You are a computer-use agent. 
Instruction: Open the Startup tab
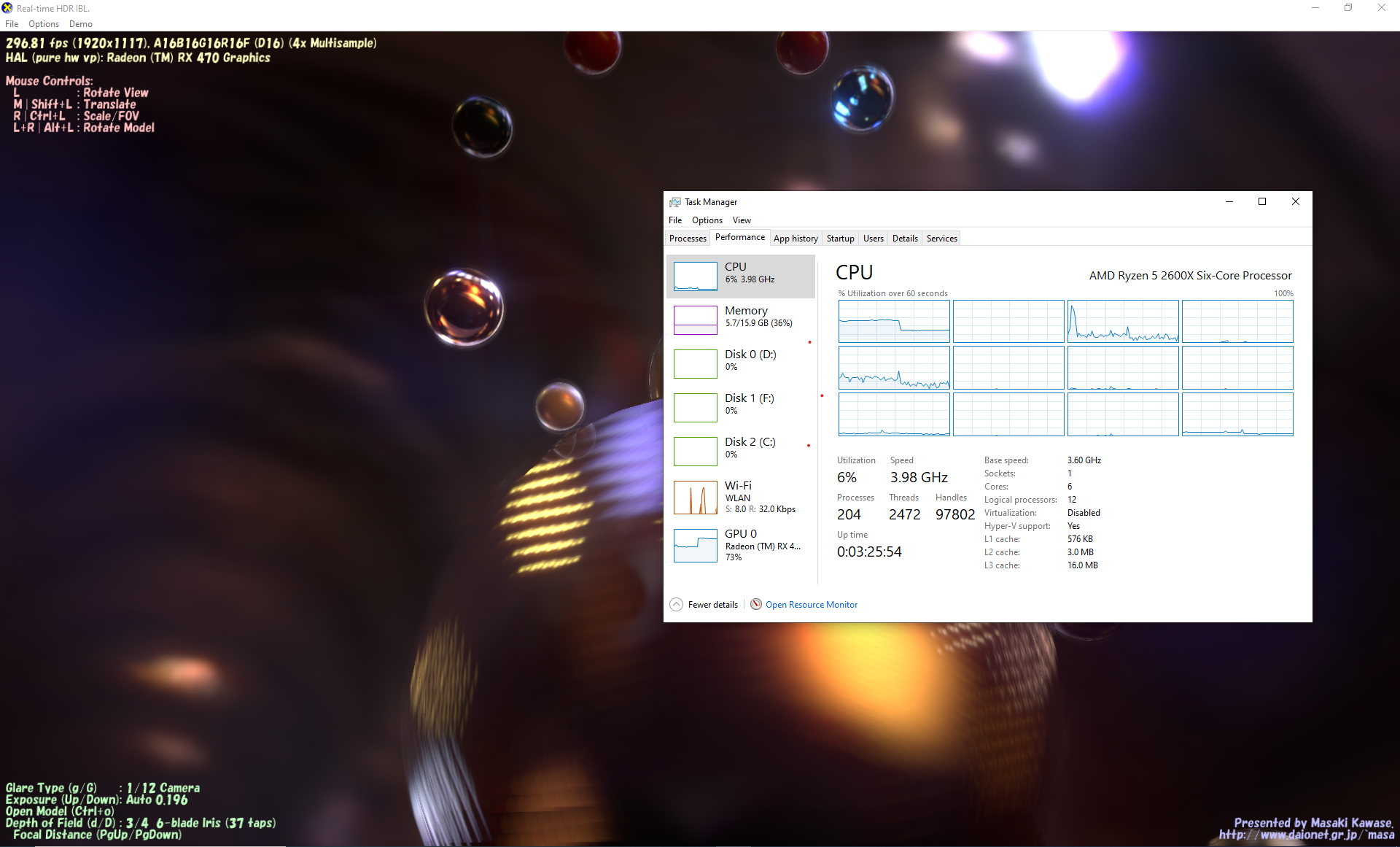point(840,239)
